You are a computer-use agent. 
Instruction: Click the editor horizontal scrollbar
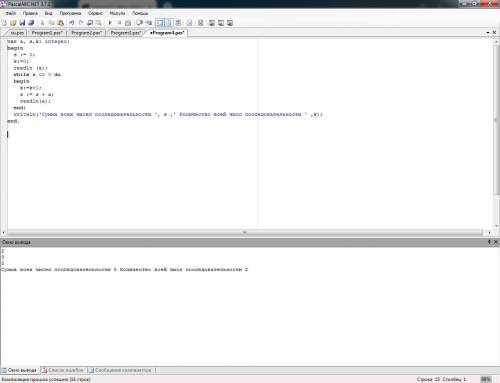(245, 232)
